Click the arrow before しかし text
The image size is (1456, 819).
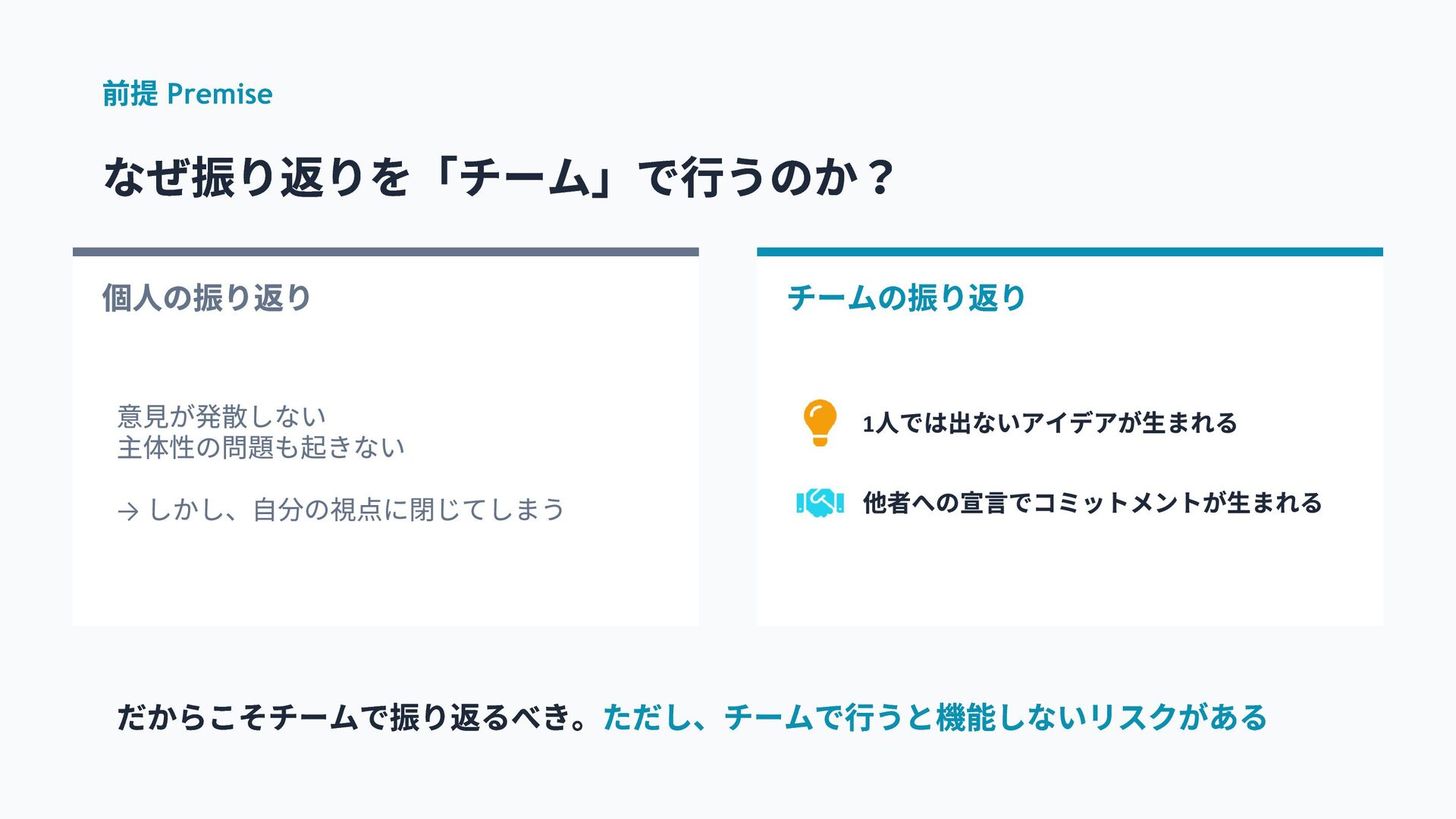point(128,512)
